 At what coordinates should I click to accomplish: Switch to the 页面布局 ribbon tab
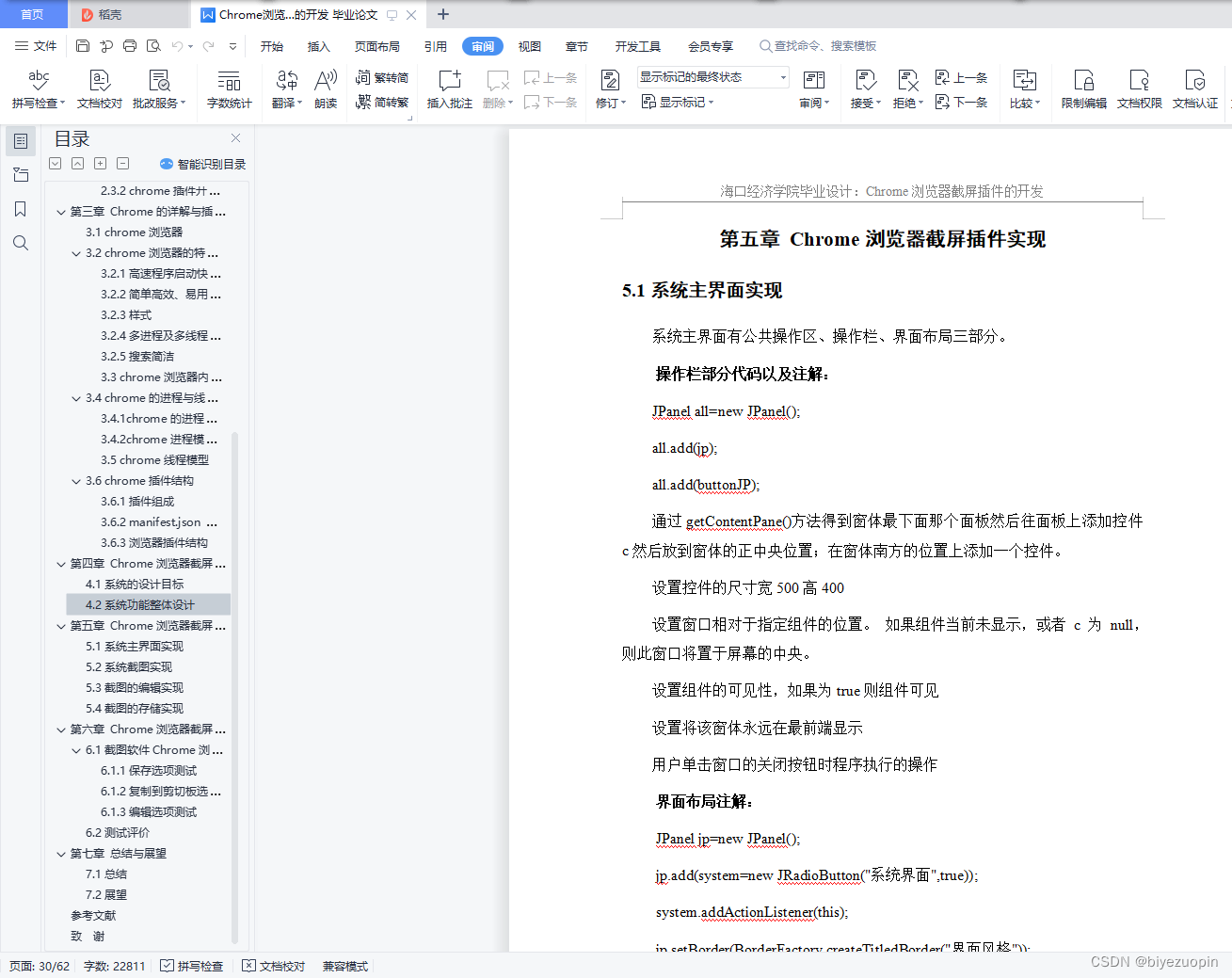pyautogui.click(x=377, y=46)
